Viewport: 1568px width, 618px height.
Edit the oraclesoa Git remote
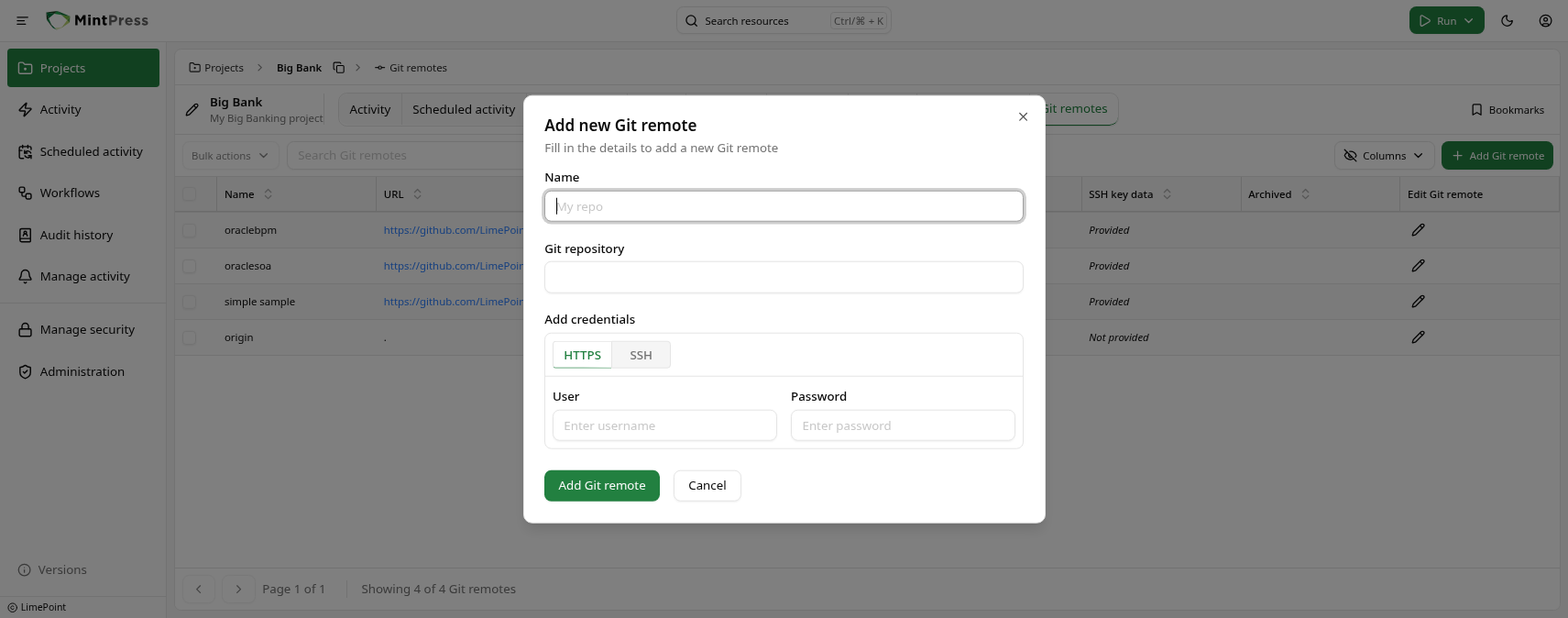point(1418,266)
